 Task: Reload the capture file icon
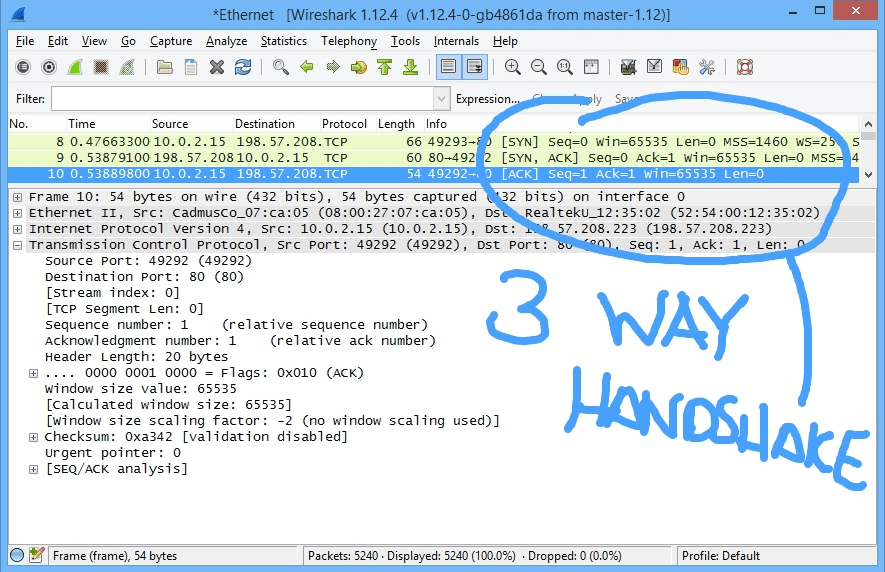click(x=243, y=67)
